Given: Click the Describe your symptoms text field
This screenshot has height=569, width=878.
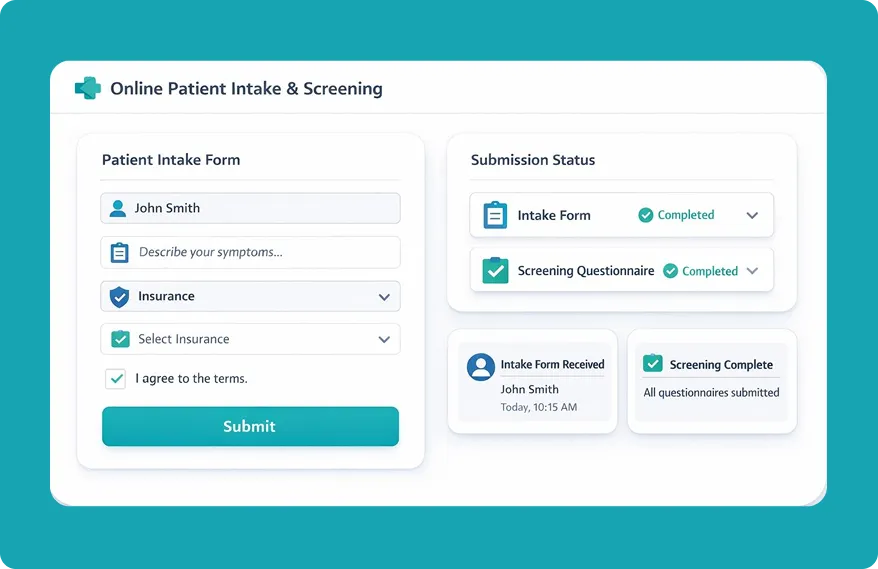Looking at the screenshot, I should click(260, 252).
